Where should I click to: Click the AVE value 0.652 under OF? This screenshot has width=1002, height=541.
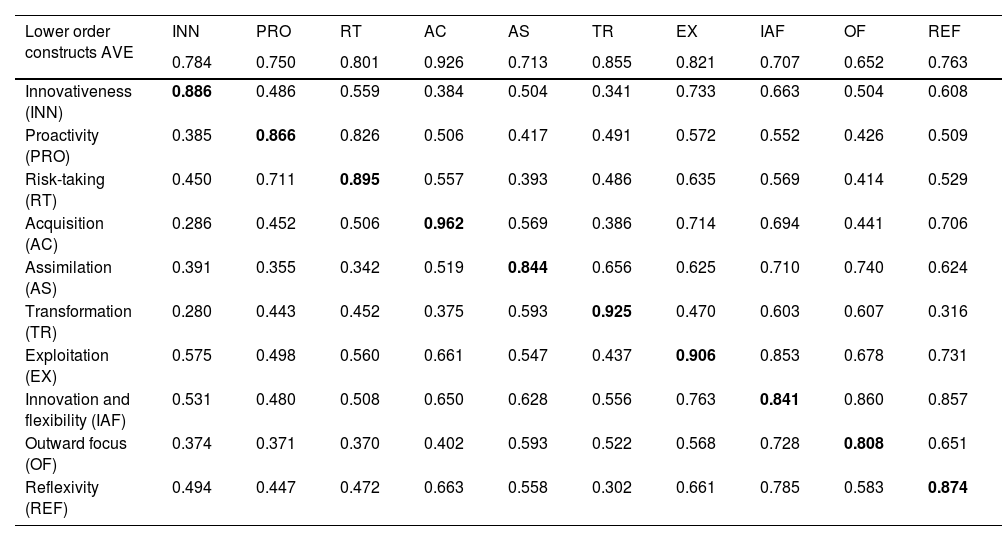coord(864,62)
